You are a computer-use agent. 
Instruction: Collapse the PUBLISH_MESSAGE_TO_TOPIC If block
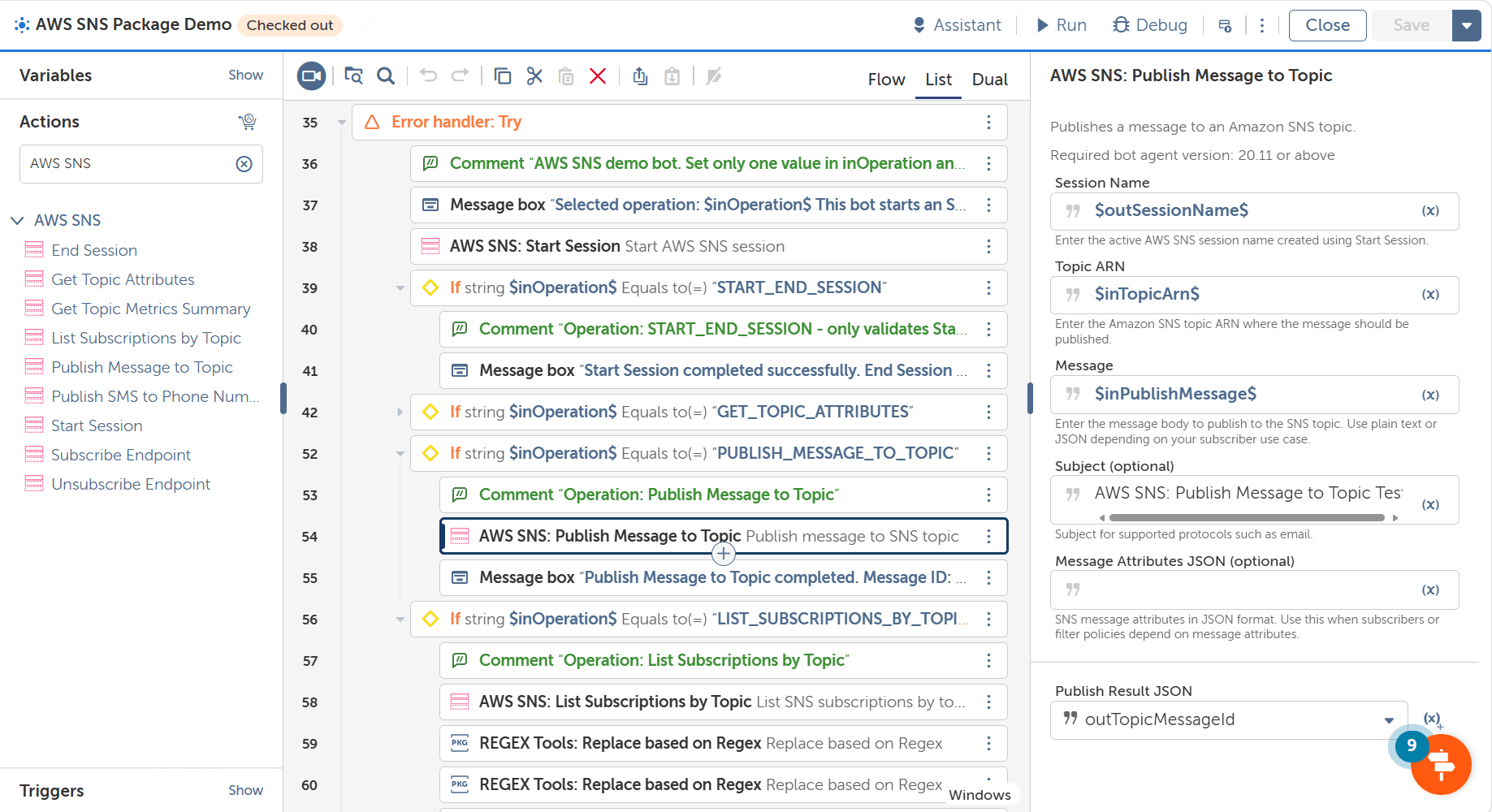click(x=400, y=454)
